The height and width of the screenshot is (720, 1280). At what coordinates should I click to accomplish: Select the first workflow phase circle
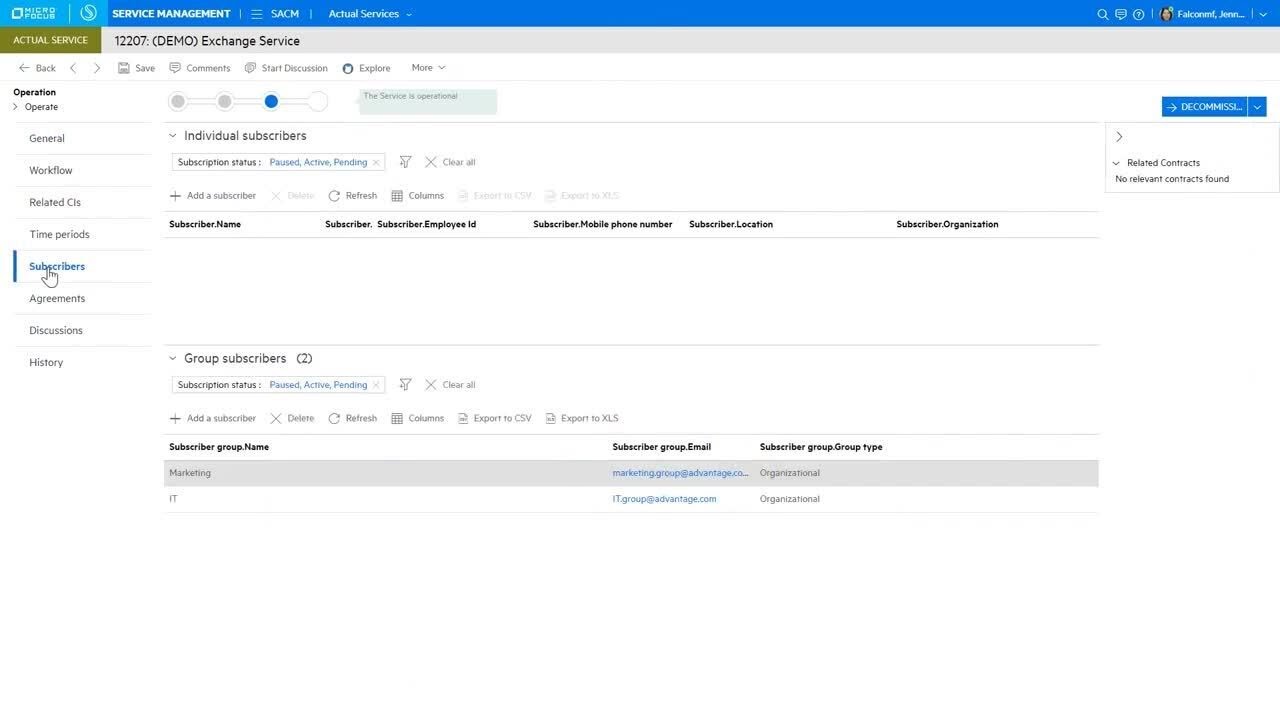[178, 101]
